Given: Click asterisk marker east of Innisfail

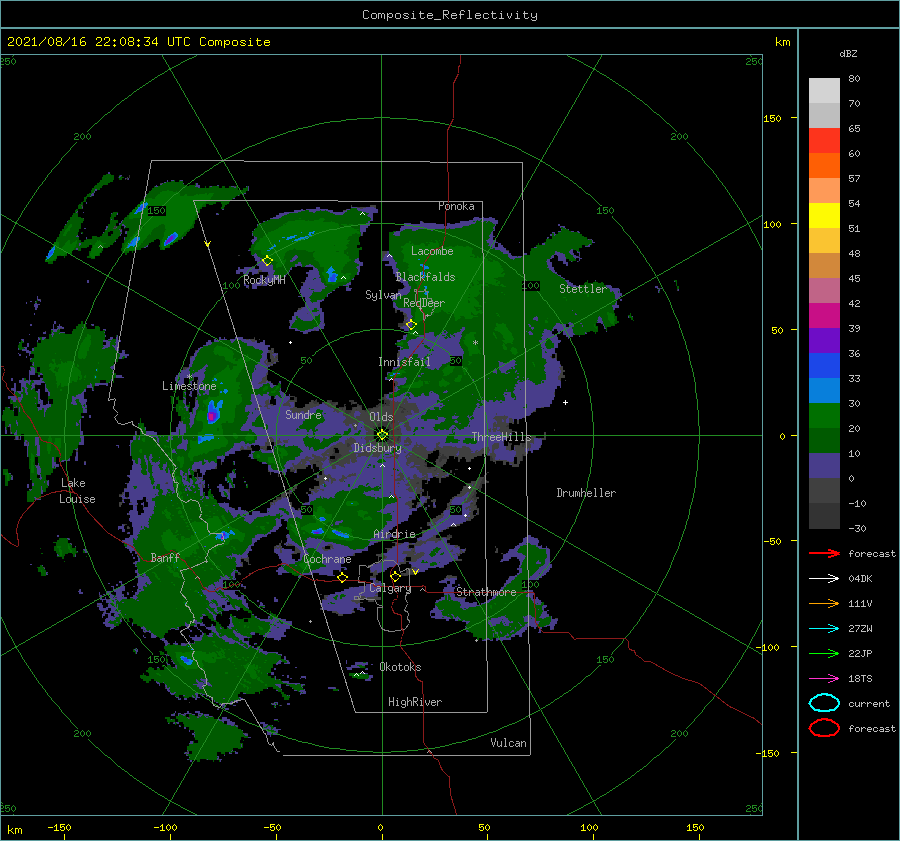Looking at the screenshot, I should coord(475,343).
